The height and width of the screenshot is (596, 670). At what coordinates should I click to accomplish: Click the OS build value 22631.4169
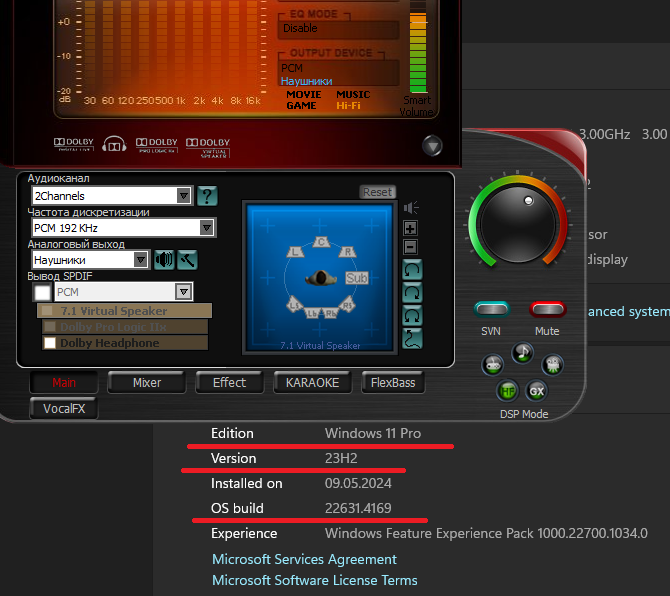pos(358,508)
